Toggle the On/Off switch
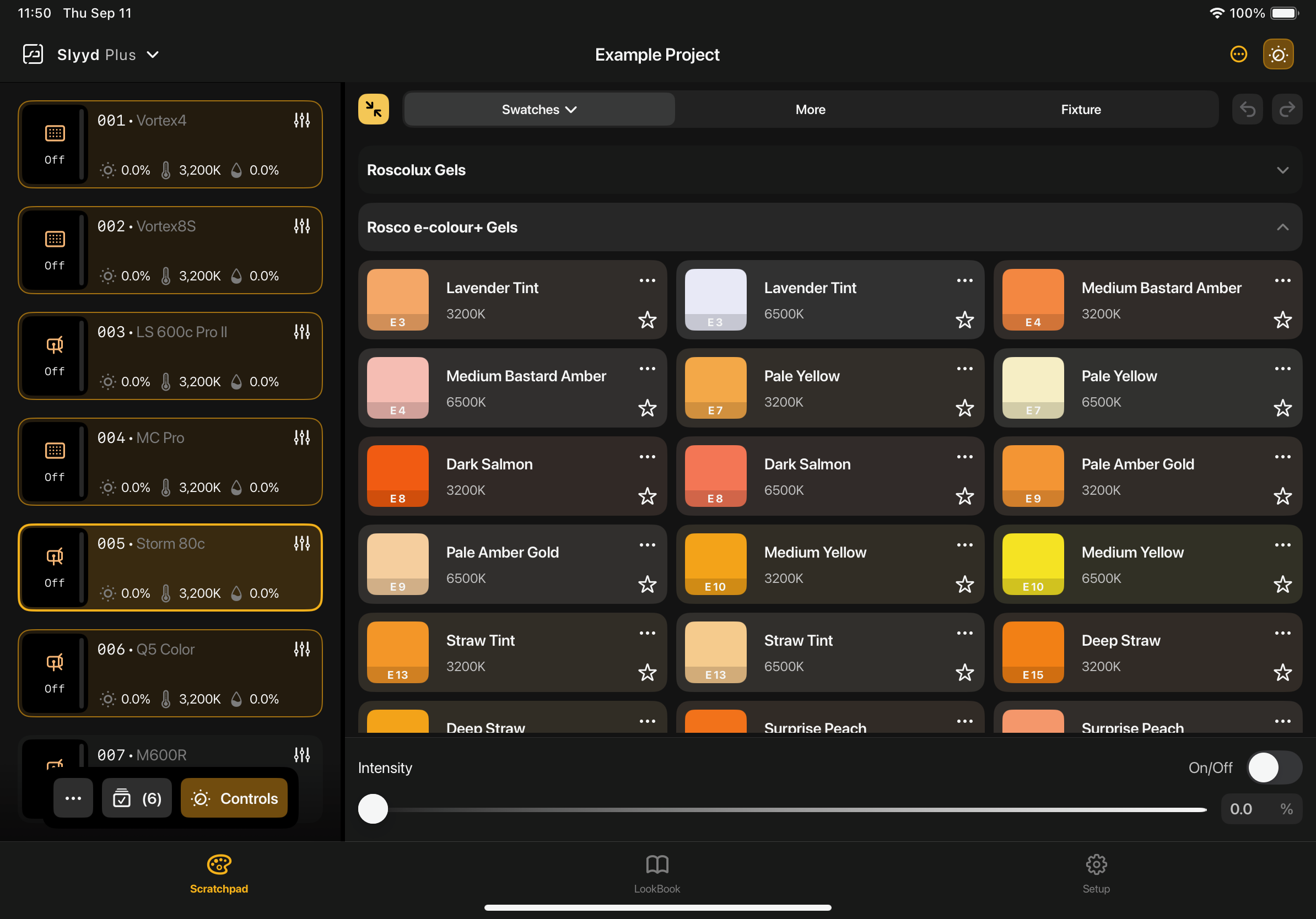Viewport: 1316px width, 919px height. 1274,767
